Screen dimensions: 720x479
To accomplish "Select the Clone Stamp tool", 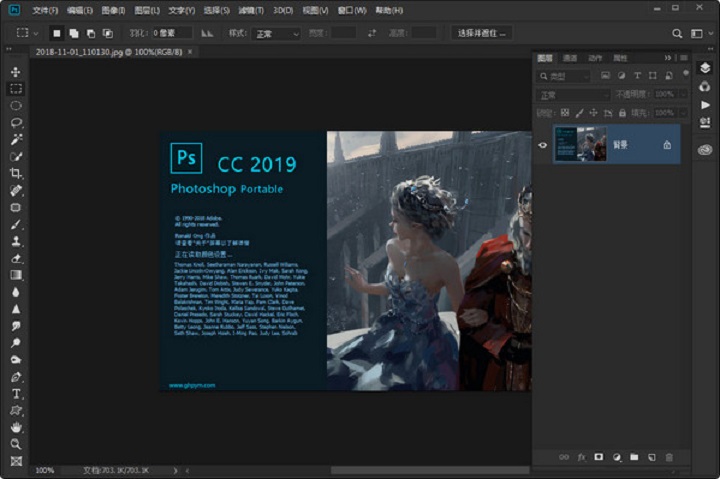I will [16, 241].
